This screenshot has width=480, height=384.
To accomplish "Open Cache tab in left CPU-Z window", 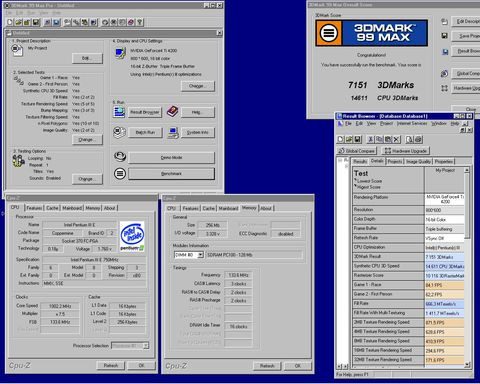I will (52, 208).
